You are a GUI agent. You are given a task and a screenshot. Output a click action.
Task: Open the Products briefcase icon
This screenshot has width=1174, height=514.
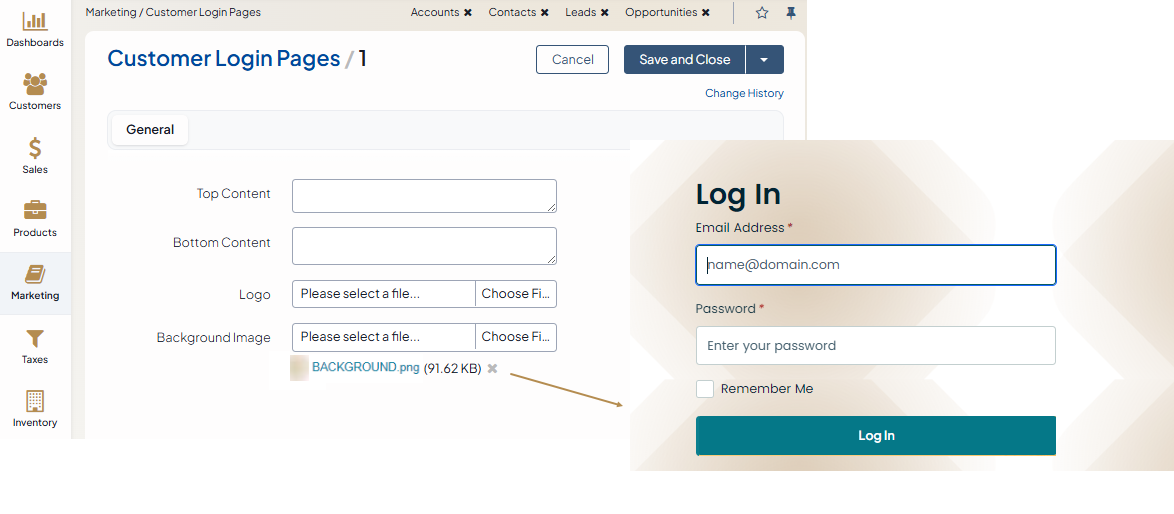(34, 210)
